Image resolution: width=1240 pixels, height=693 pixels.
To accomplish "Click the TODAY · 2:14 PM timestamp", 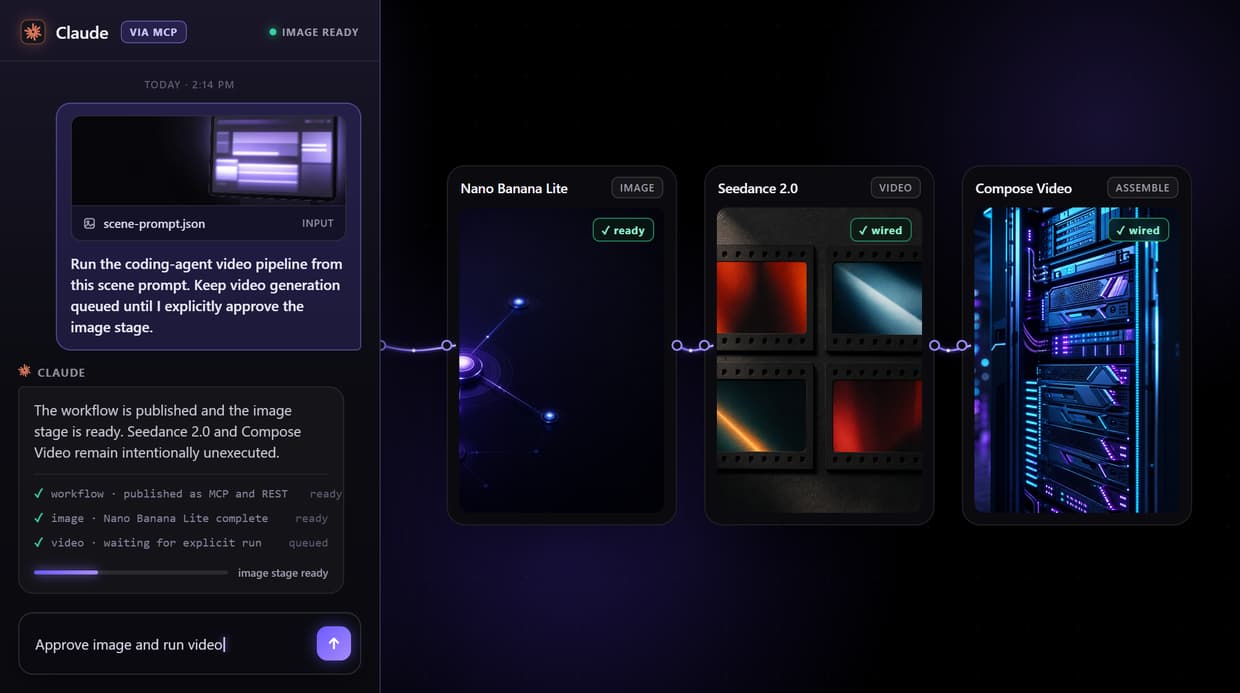I will click(189, 85).
